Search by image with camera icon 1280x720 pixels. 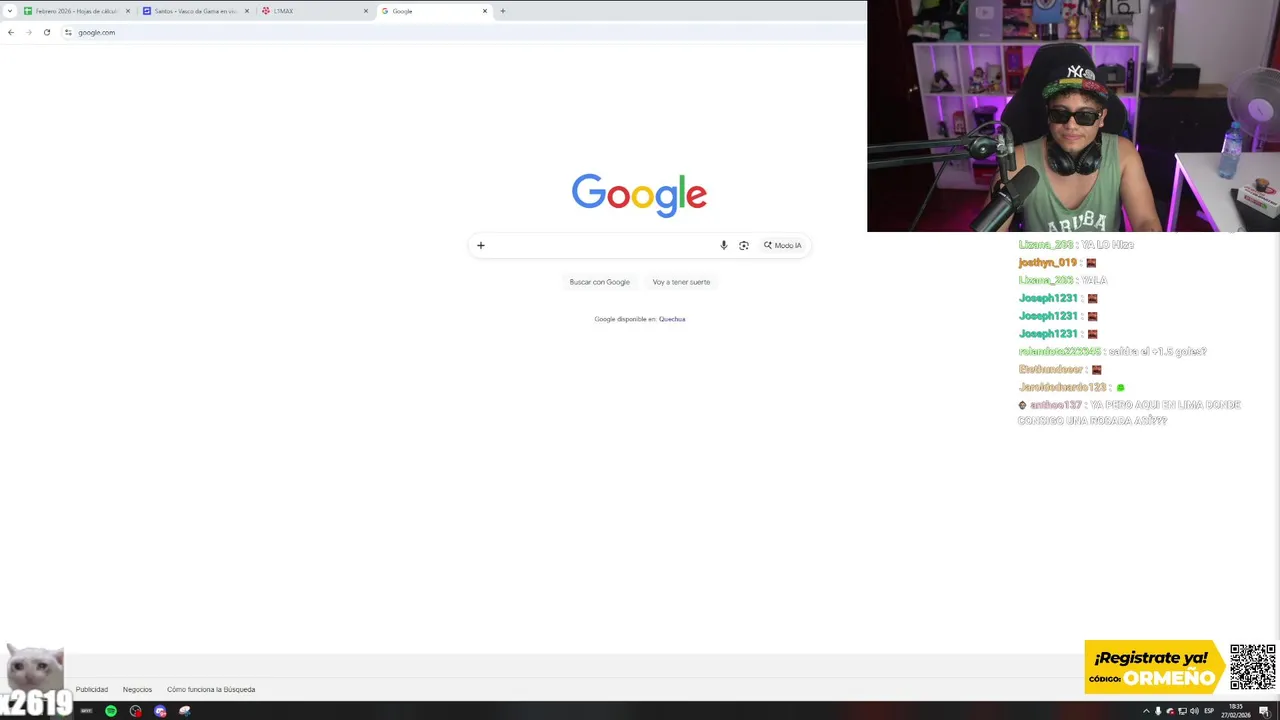point(744,245)
